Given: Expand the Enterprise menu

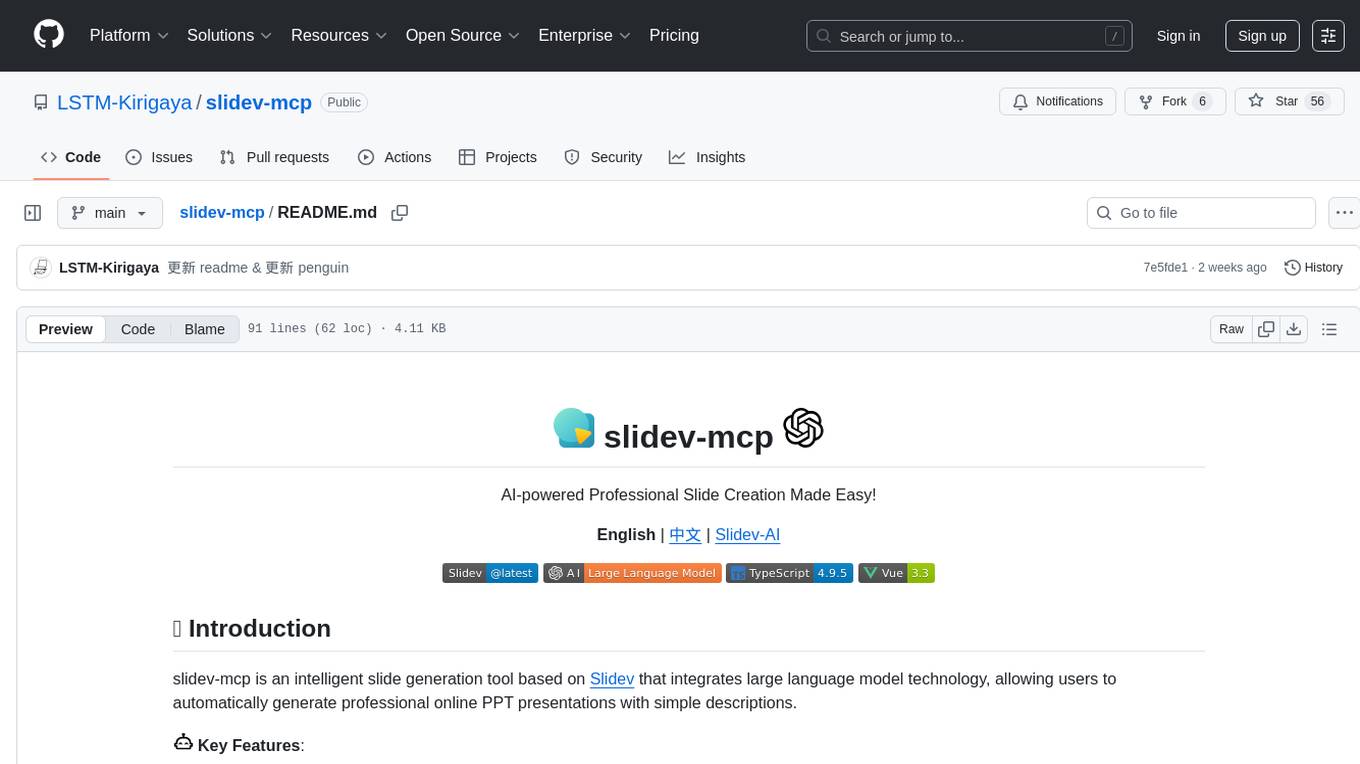Looking at the screenshot, I should 585,35.
